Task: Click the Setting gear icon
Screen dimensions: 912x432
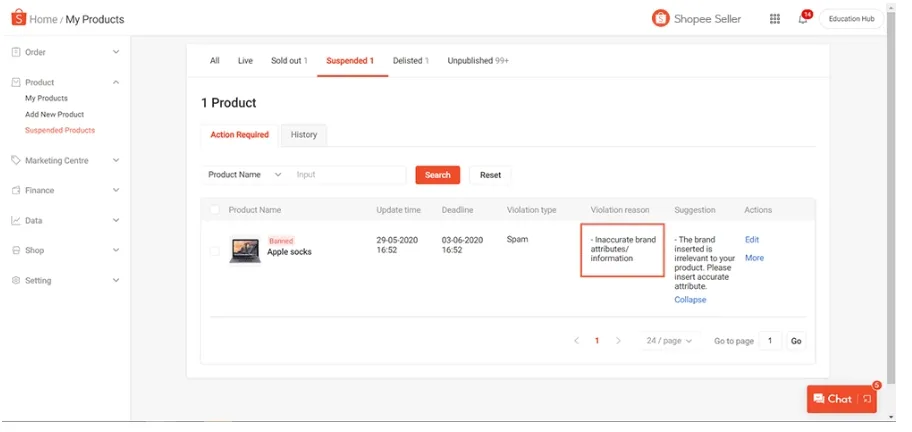Action: point(16,280)
